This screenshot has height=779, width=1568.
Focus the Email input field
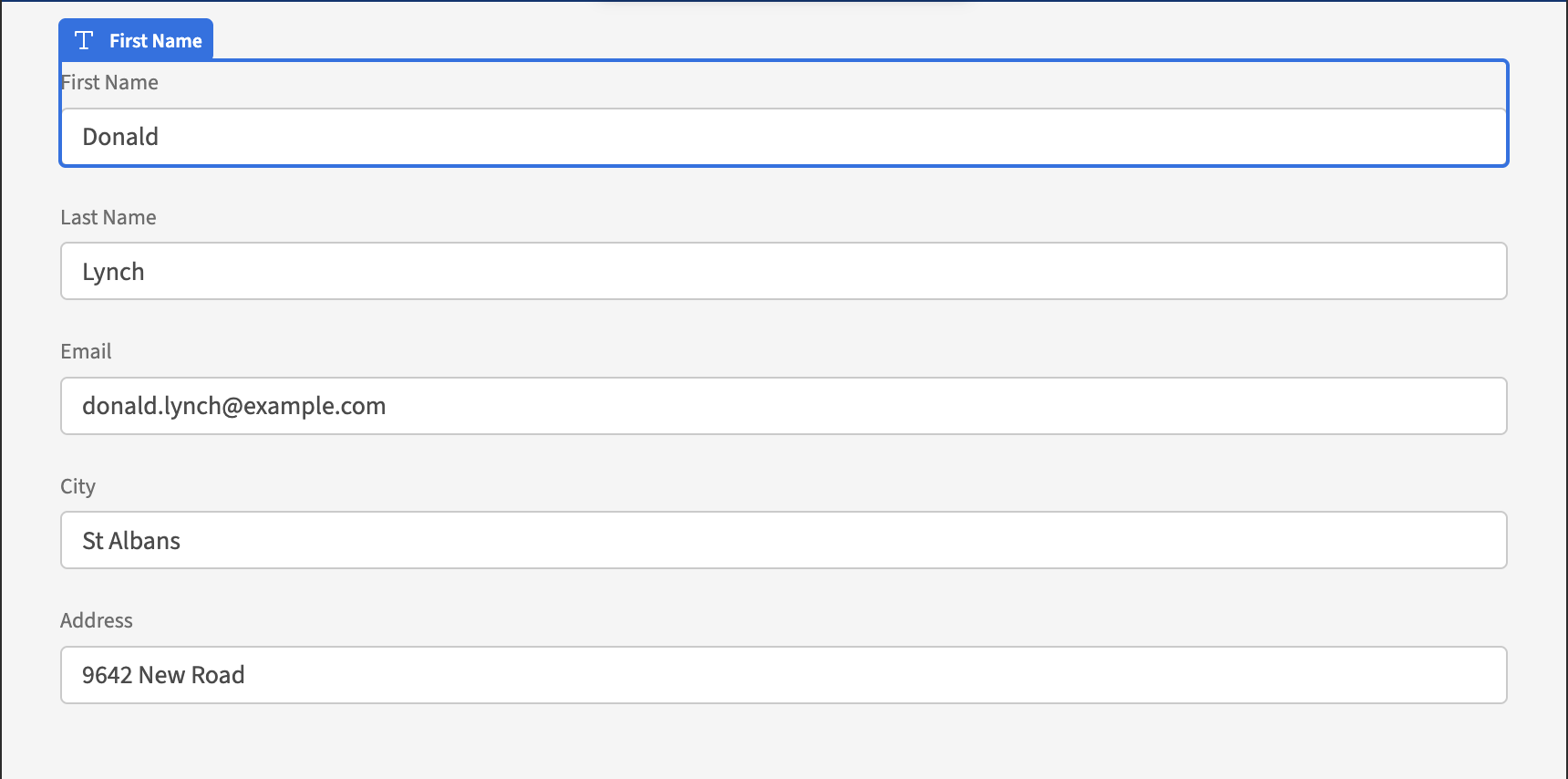[x=784, y=406]
